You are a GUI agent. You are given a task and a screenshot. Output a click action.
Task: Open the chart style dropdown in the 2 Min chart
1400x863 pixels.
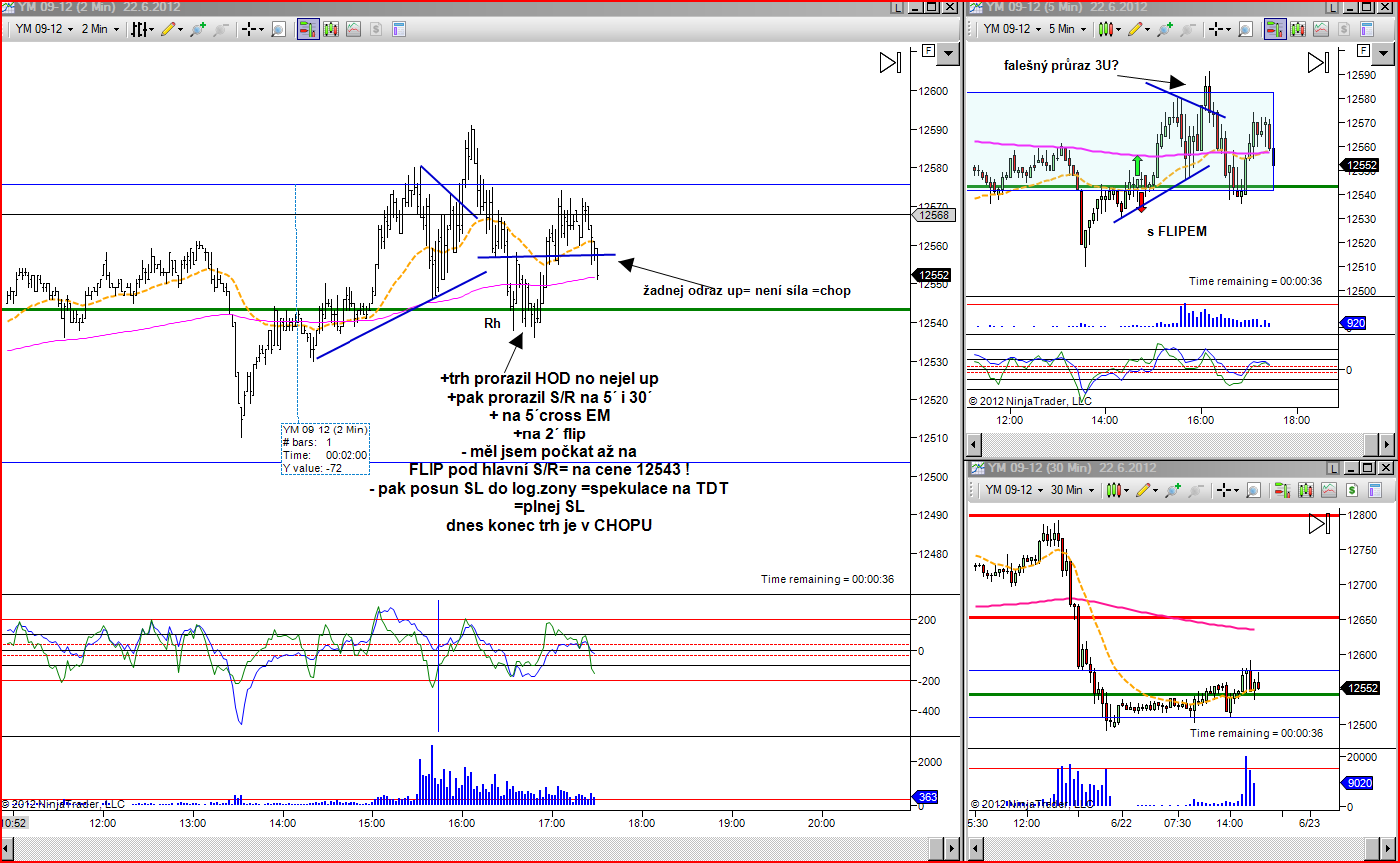click(x=143, y=29)
